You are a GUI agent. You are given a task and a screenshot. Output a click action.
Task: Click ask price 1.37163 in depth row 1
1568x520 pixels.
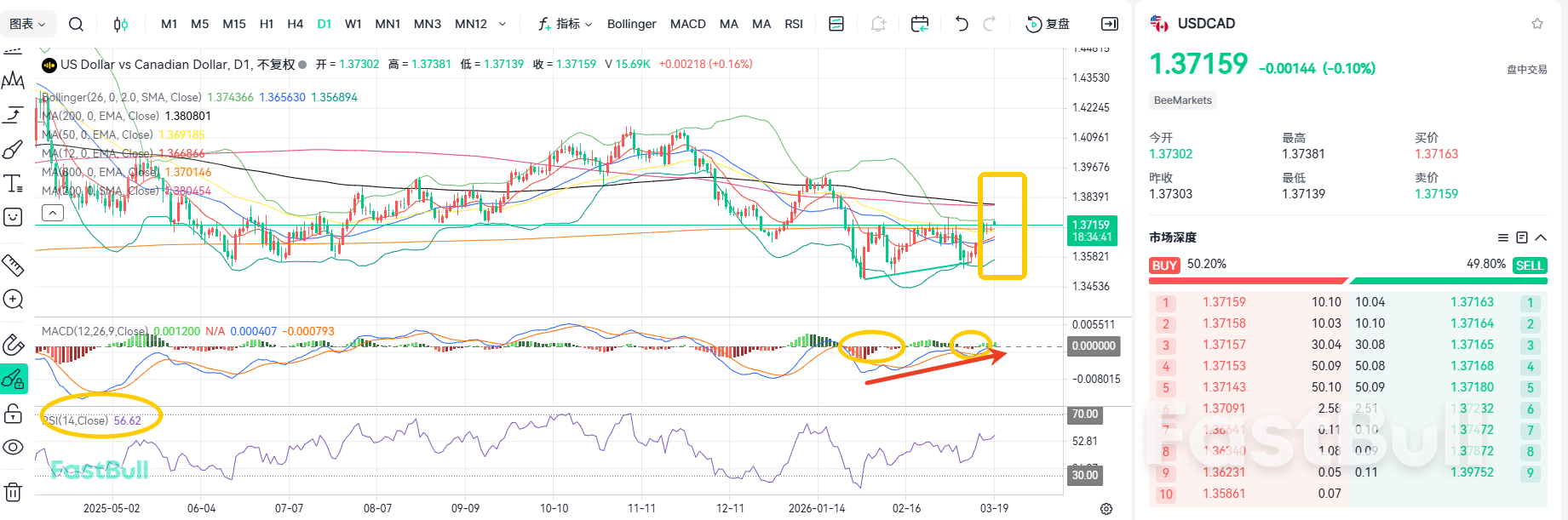[x=1473, y=302]
